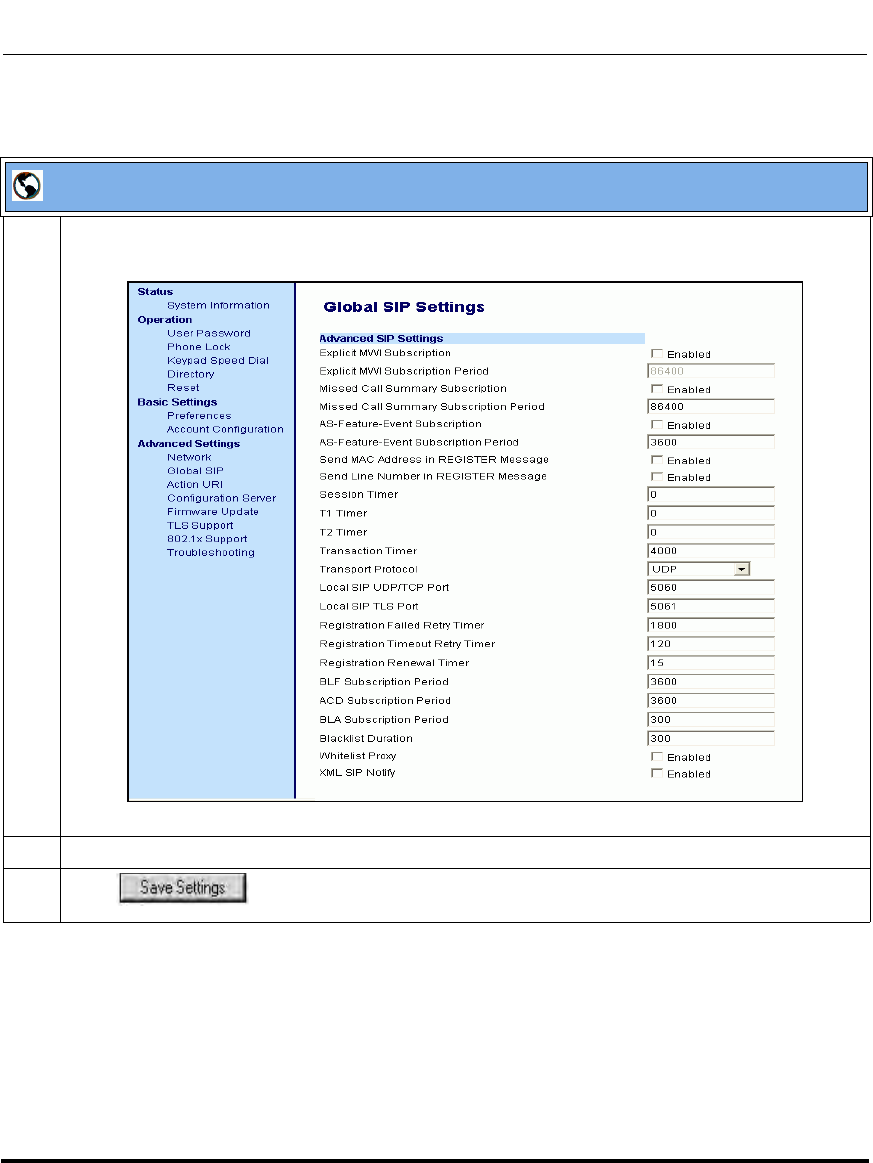Viewport: 873px width, 1163px height.
Task: Enable Missed Call Summary Subscription checkbox
Action: [x=656, y=389]
